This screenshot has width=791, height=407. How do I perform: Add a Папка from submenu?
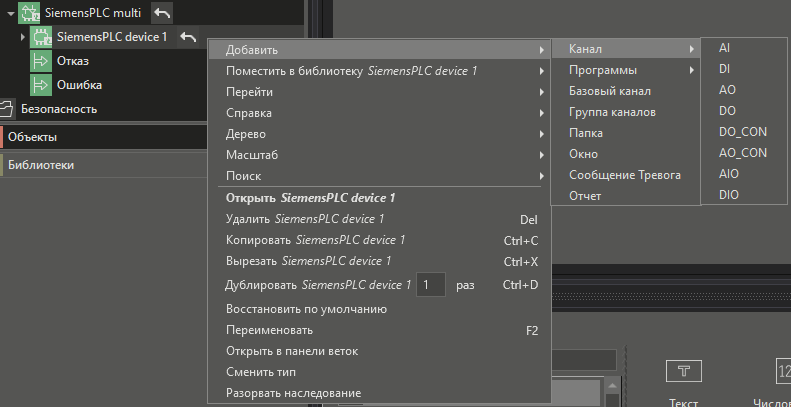point(625,133)
